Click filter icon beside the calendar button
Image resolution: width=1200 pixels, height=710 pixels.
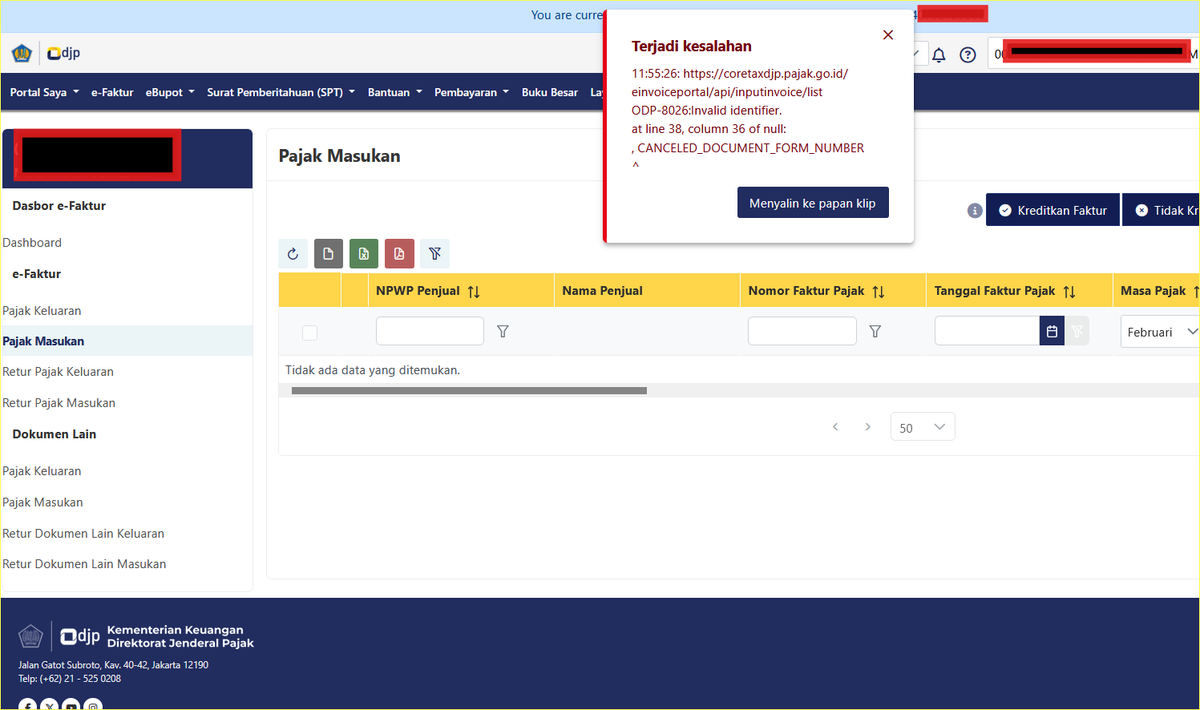pyautogui.click(x=1077, y=331)
